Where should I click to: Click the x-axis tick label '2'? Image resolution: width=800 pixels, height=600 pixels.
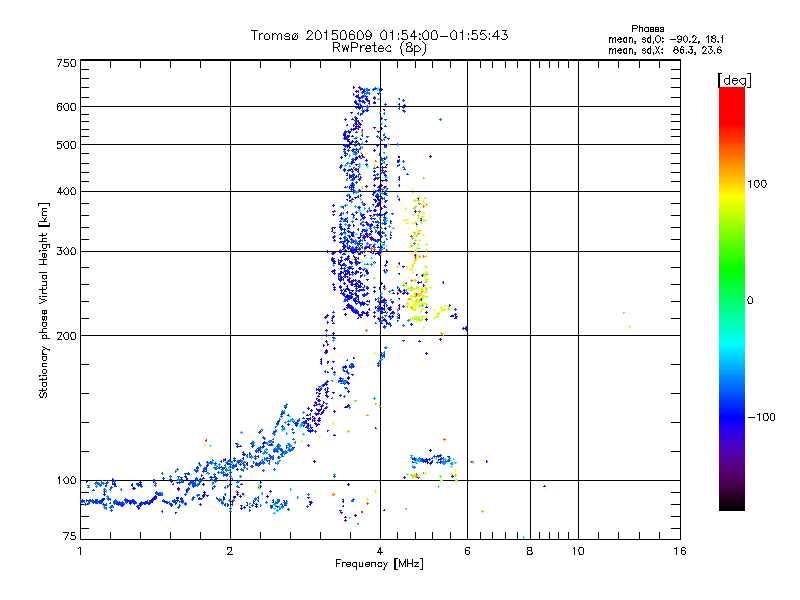[x=230, y=551]
